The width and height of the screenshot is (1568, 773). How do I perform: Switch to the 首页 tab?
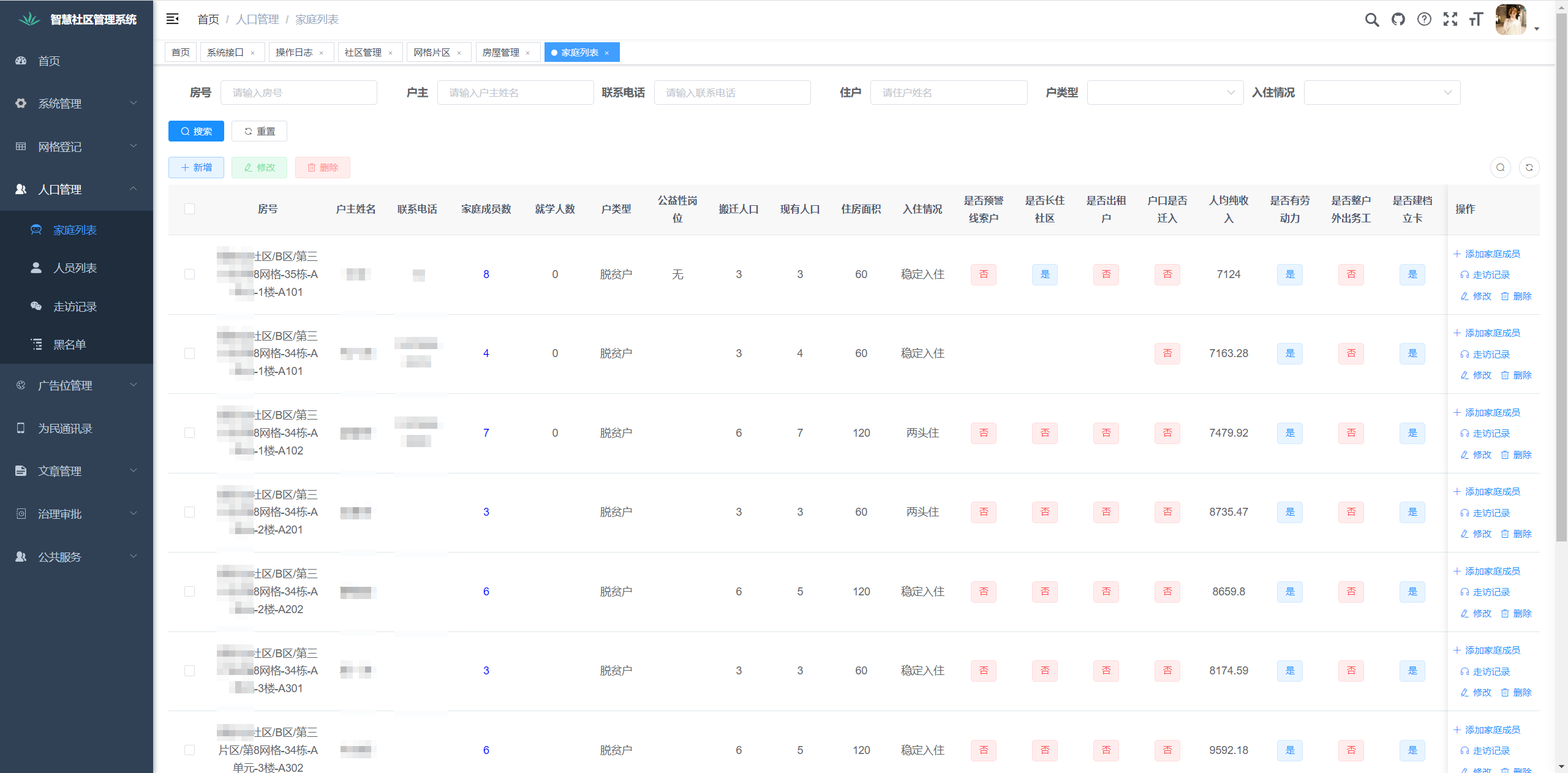coord(180,53)
